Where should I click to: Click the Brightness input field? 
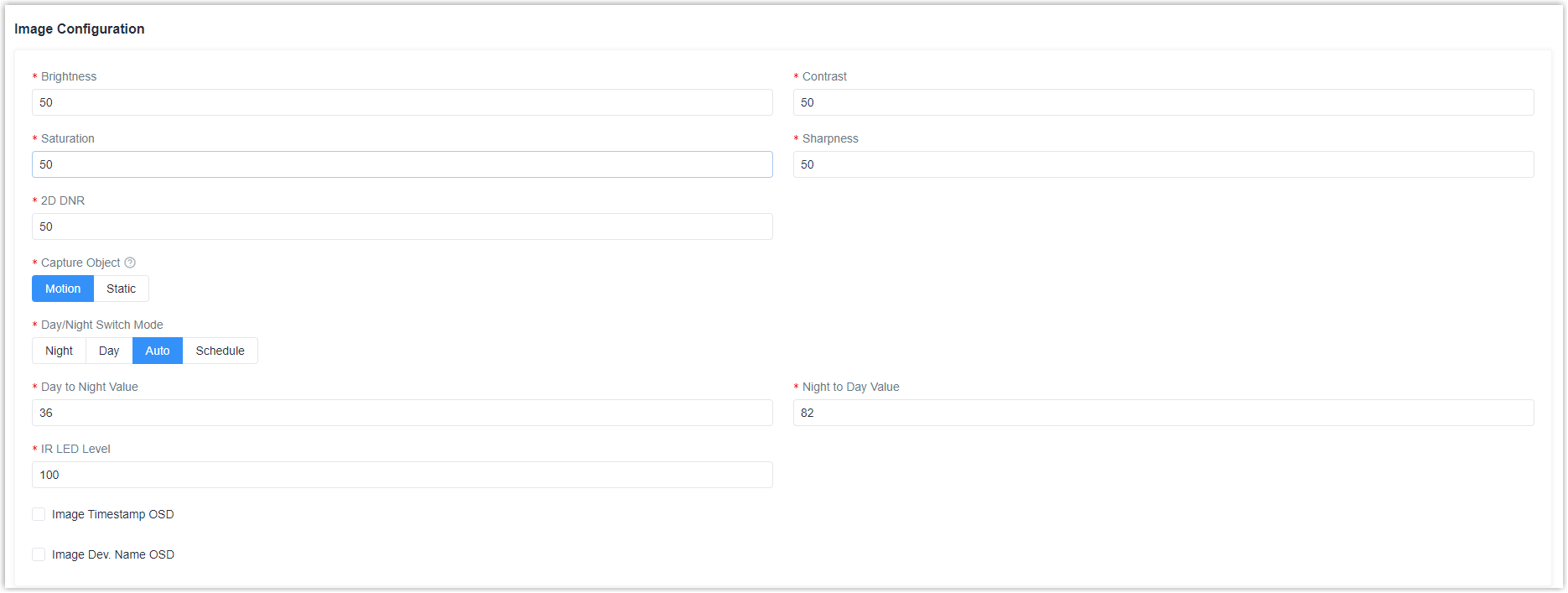coord(402,102)
